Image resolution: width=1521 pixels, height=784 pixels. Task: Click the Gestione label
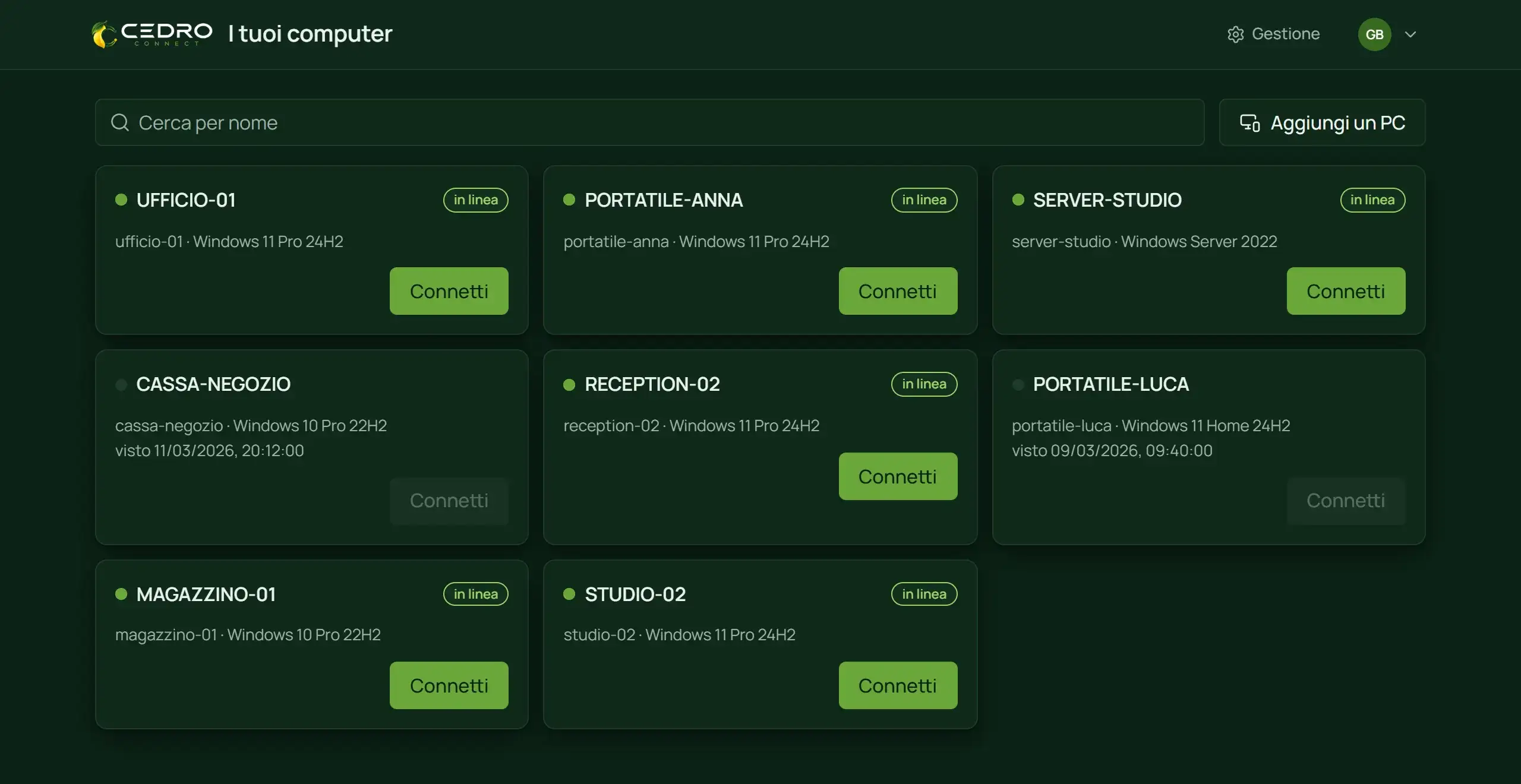pyautogui.click(x=1286, y=34)
